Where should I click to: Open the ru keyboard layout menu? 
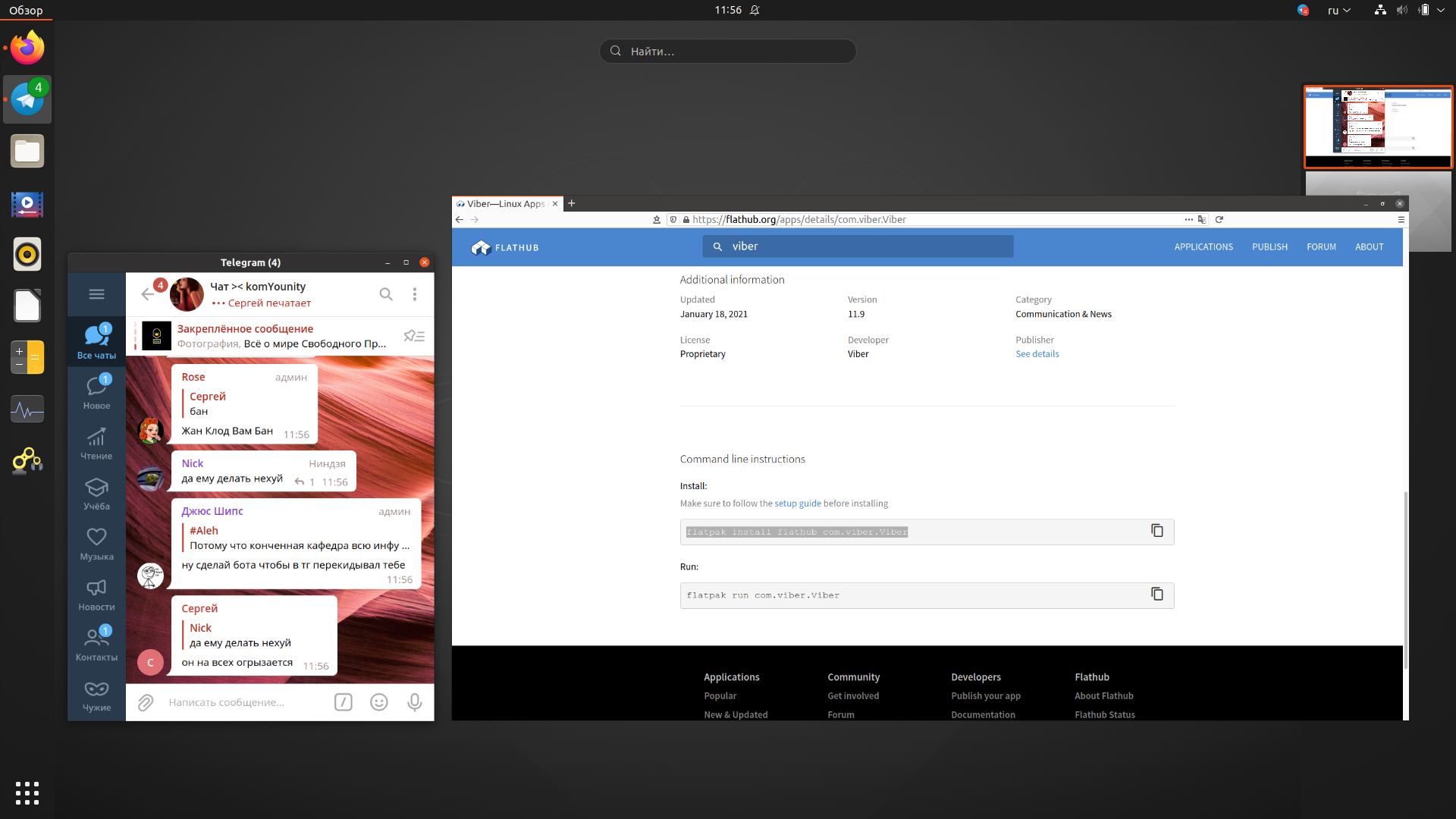coord(1338,11)
